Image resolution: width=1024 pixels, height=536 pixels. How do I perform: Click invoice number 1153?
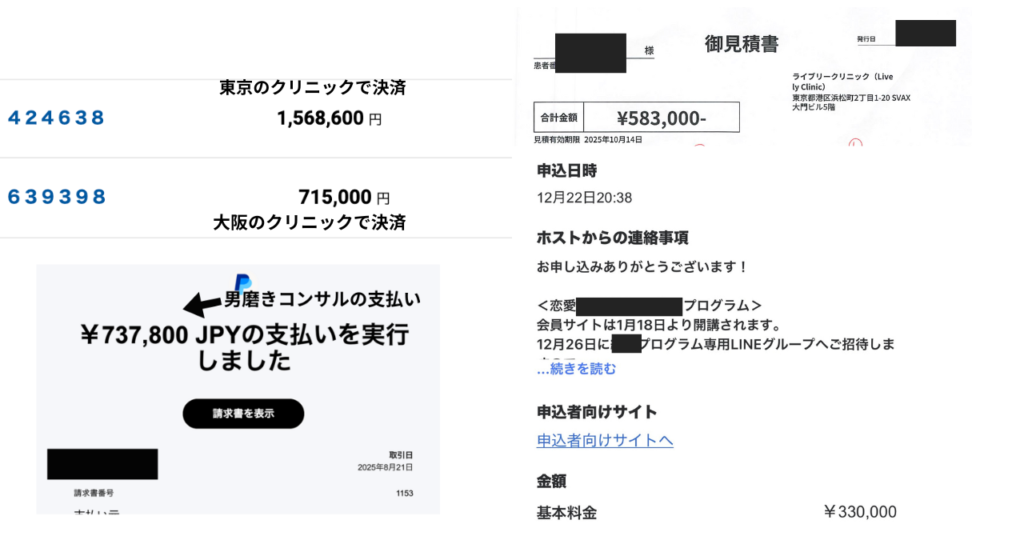(403, 493)
